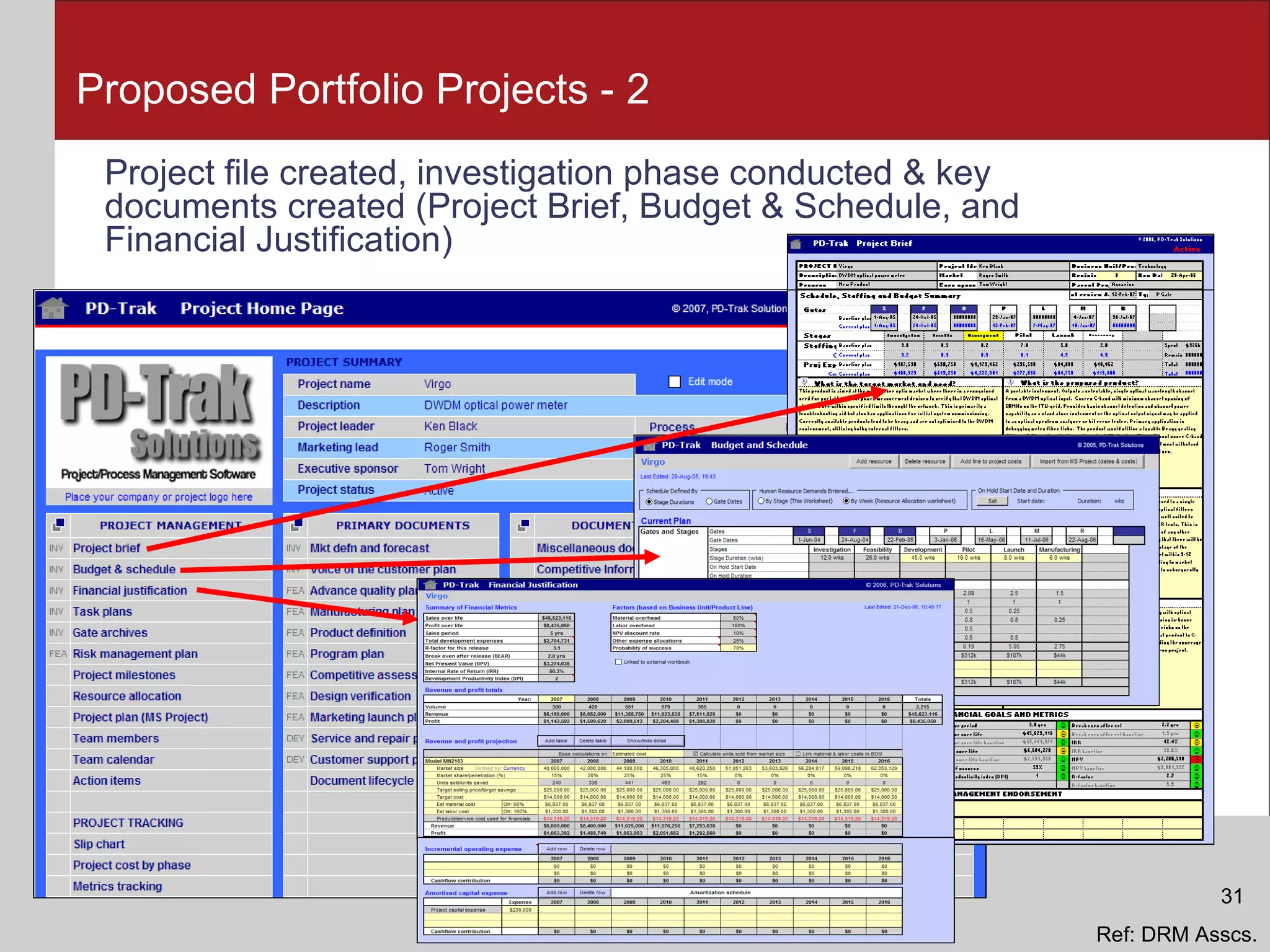Check Linked to external workbook
Screen dimensions: 1270x952
pos(618,662)
